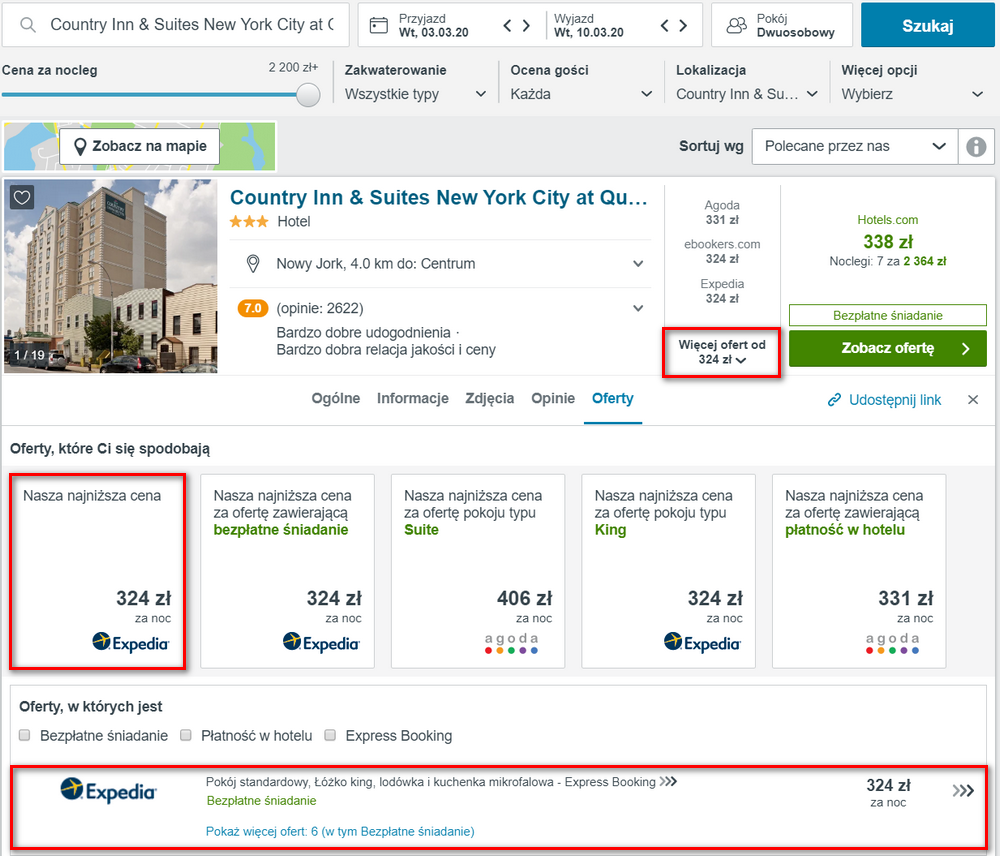
Task: Open the Zakwaterowanie dropdown
Action: (415, 94)
